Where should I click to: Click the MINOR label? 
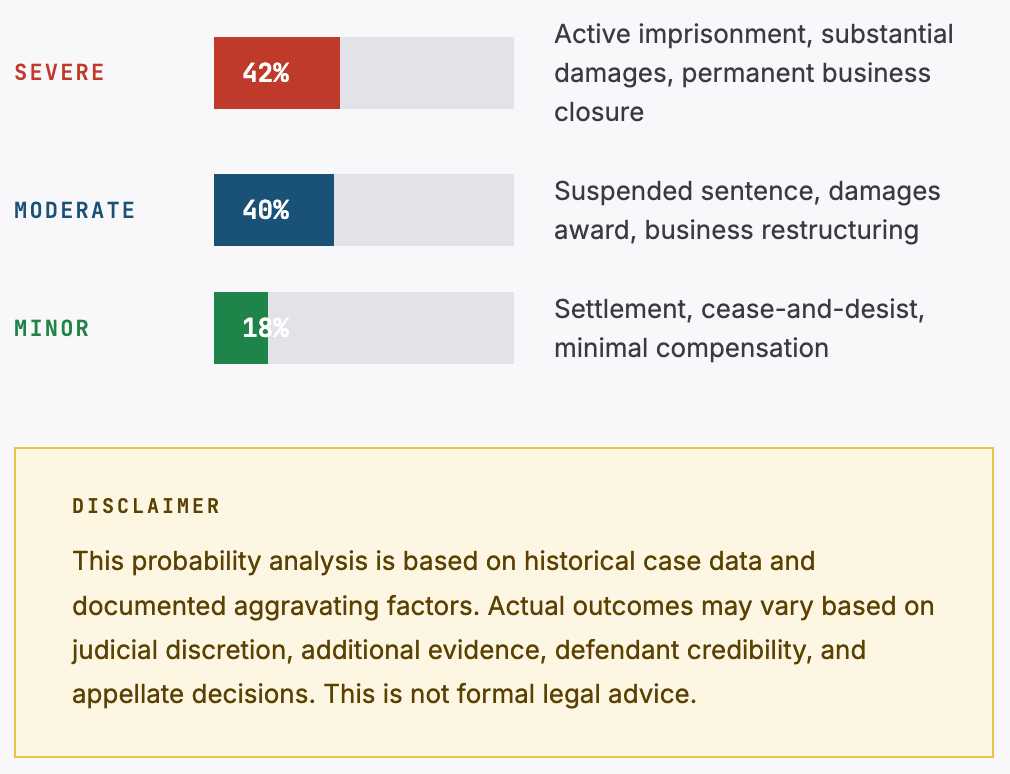point(52,328)
